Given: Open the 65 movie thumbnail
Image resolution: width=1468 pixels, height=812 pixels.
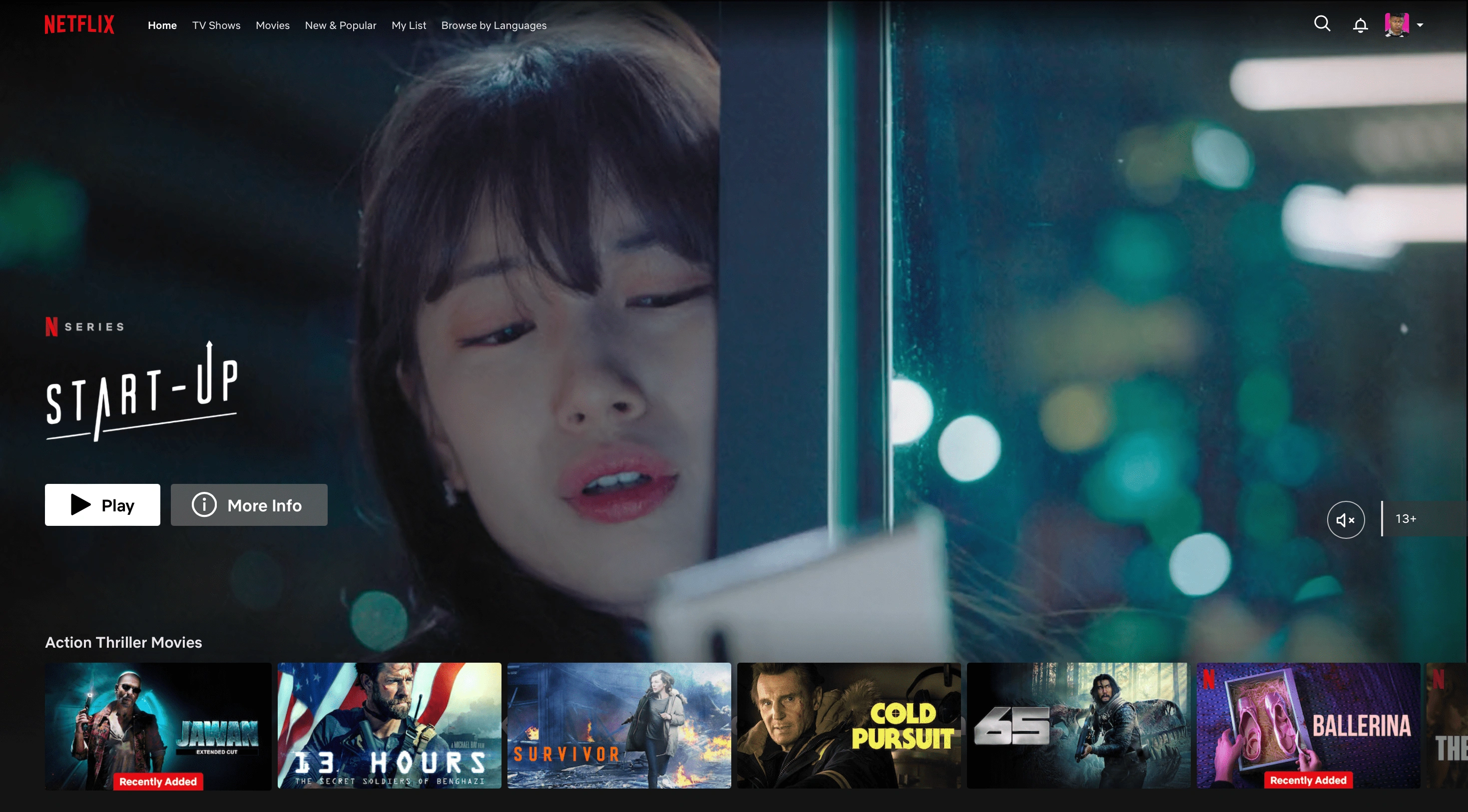Looking at the screenshot, I should pos(1078,726).
